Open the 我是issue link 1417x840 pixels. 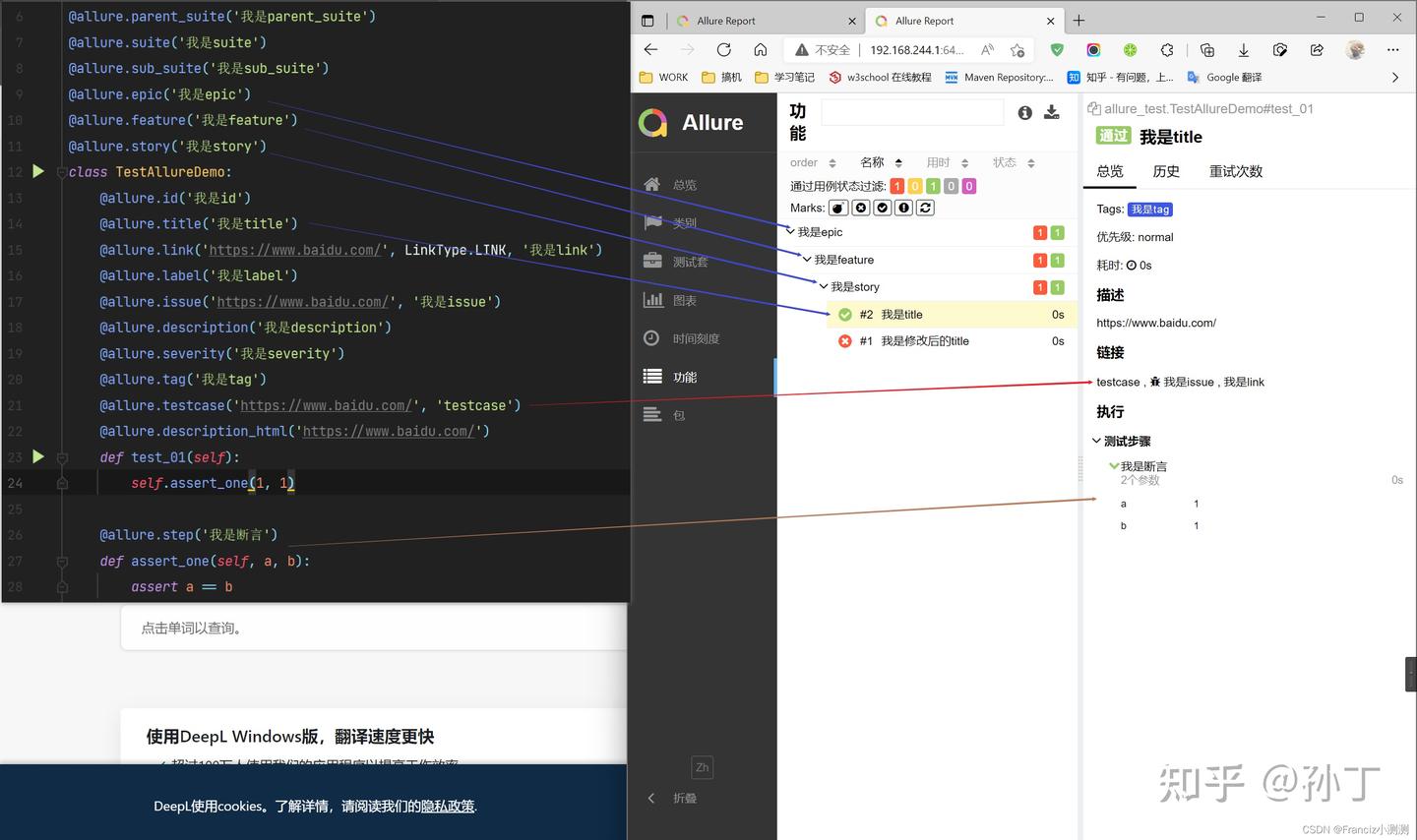tap(1188, 382)
